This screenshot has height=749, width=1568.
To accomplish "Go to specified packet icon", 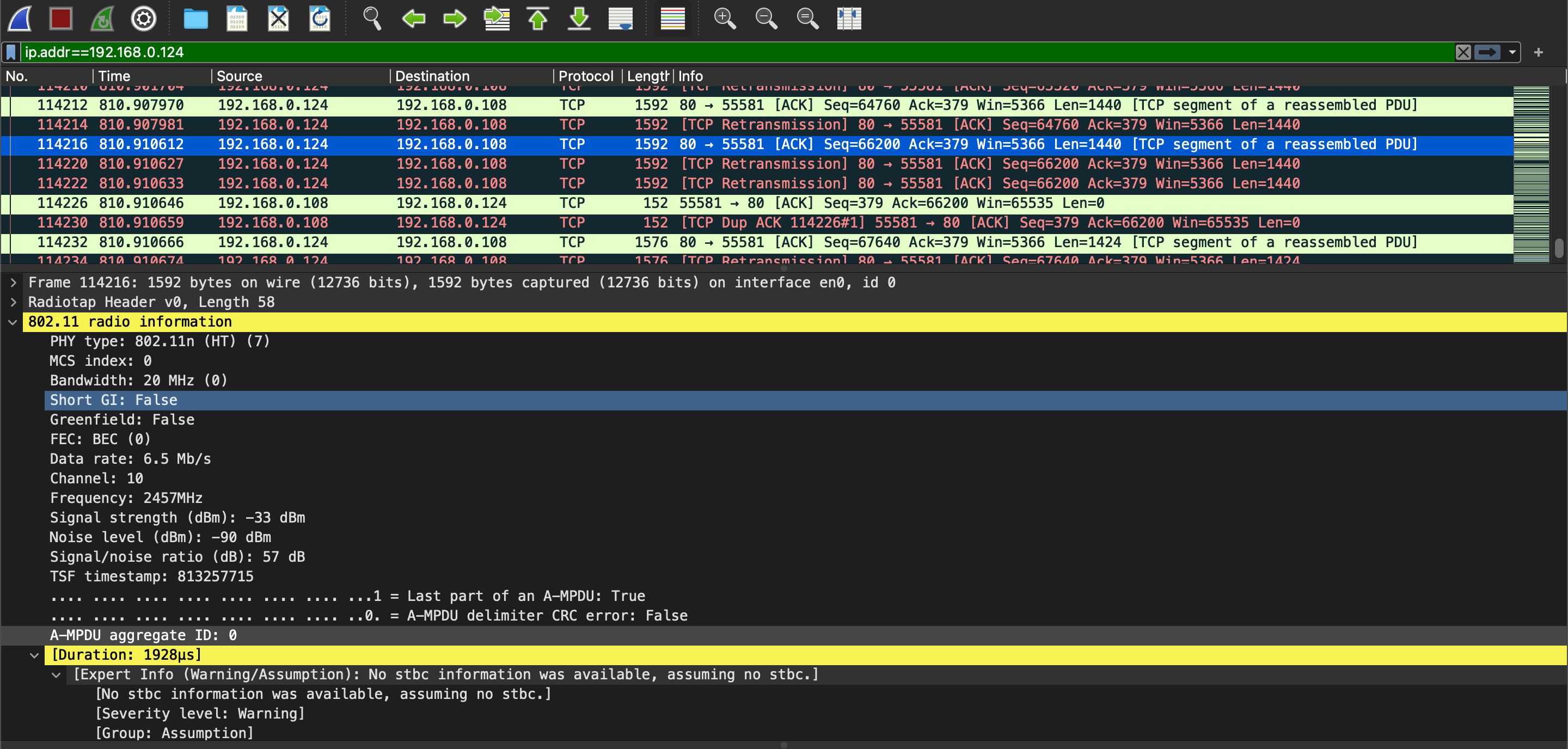I will (497, 19).
